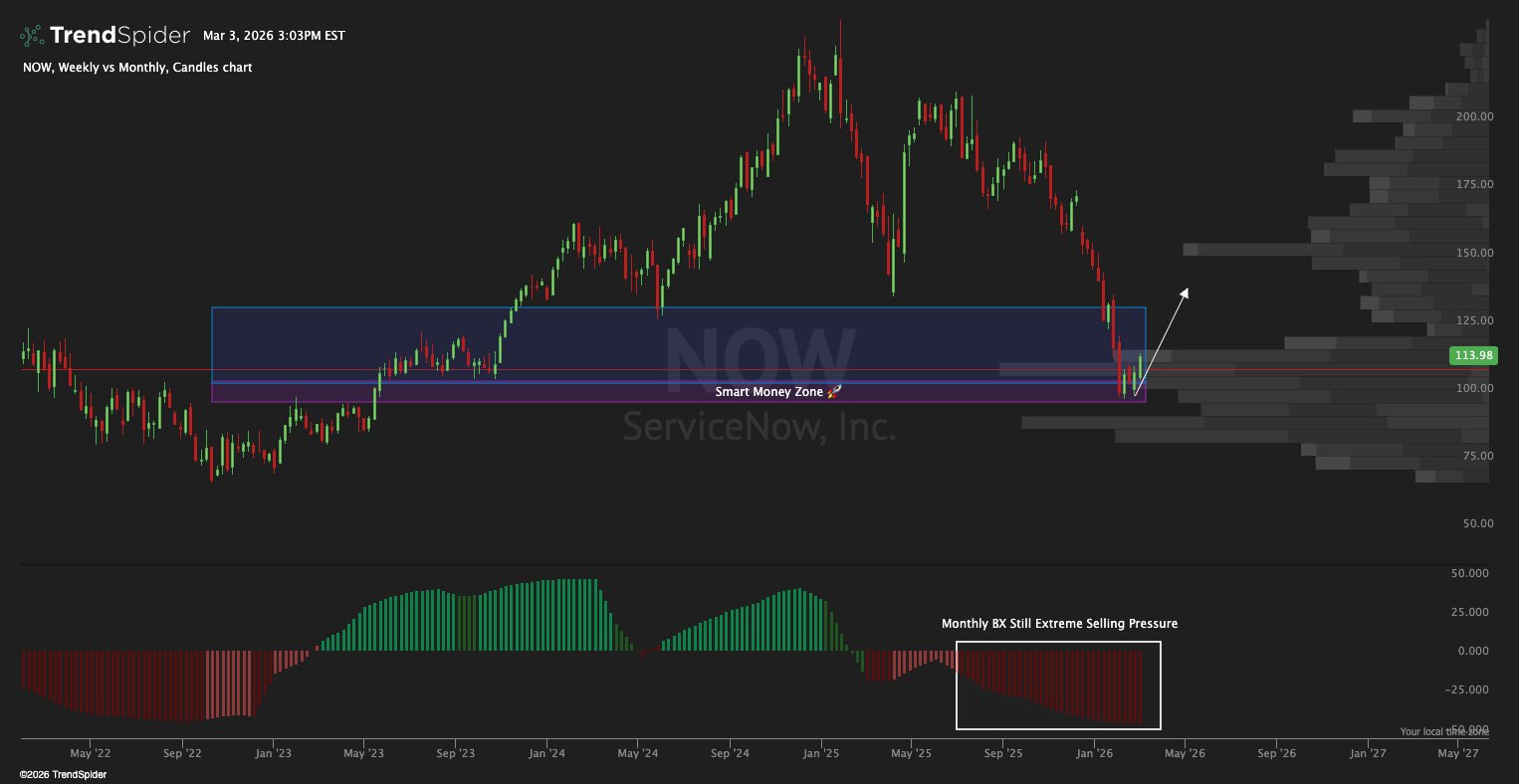The width and height of the screenshot is (1519, 784).
Task: Click the TrendSpider spider-web logo icon
Action: [x=32, y=36]
